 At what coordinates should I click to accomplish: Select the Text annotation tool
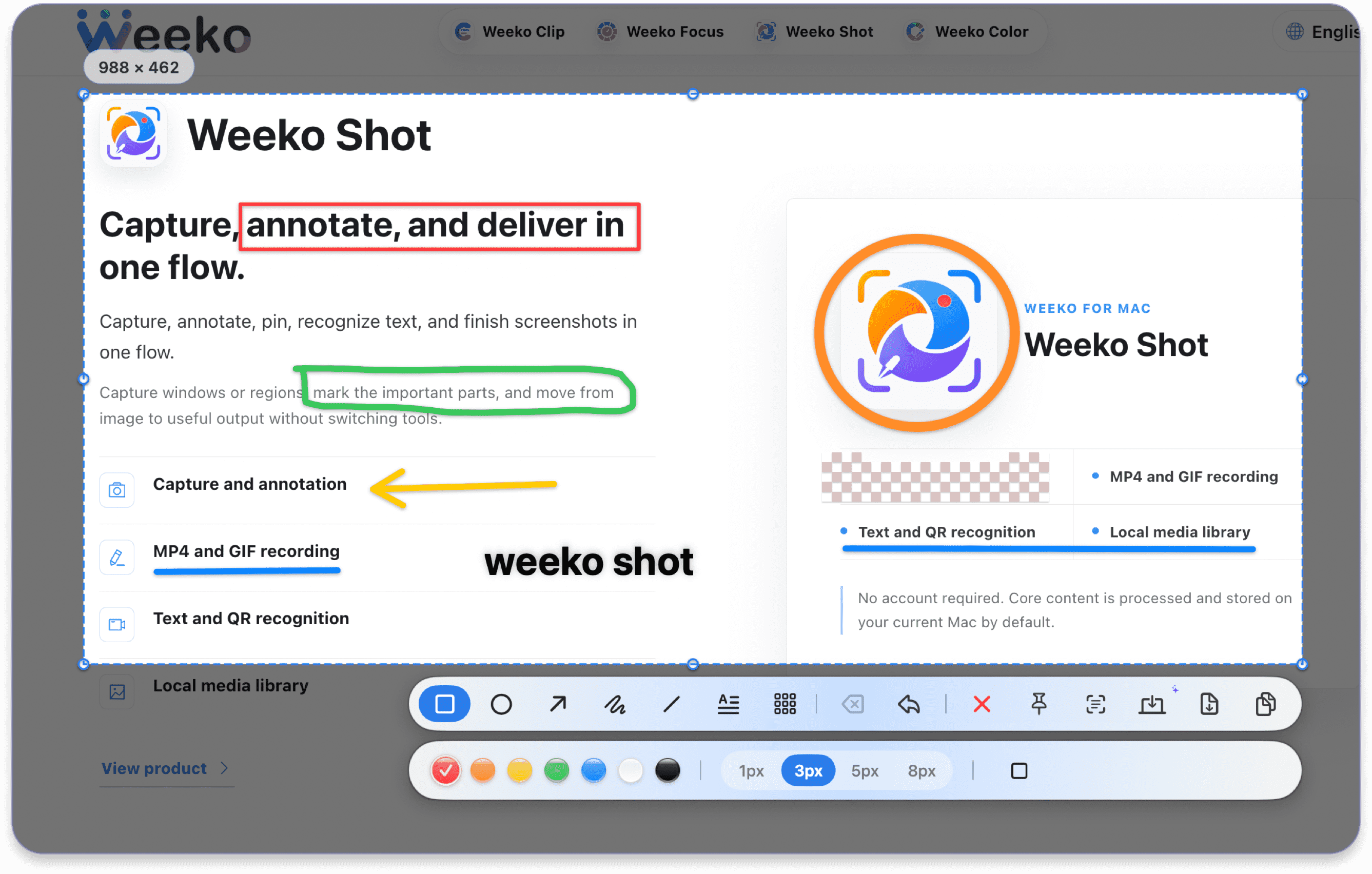pos(728,705)
